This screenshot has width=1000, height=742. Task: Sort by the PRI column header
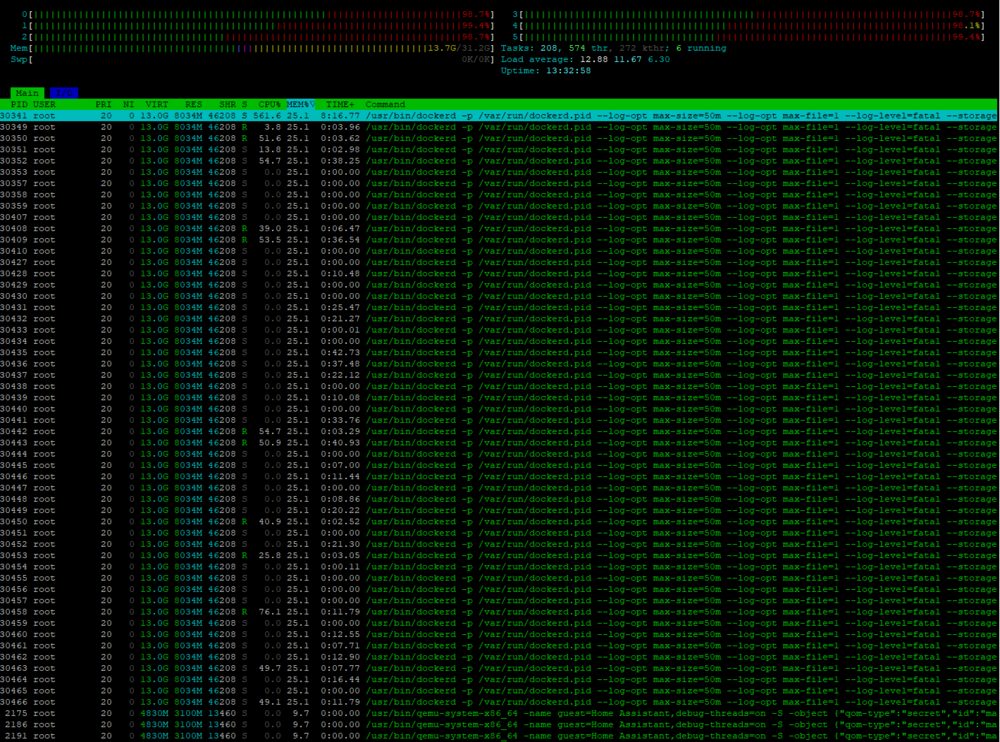(103, 105)
